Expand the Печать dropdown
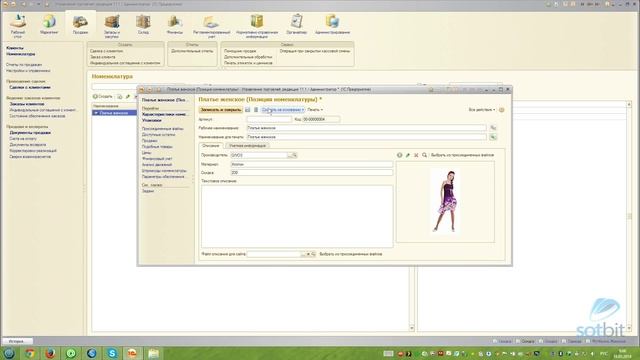Screen dimensions: 640x360 click(315, 110)
